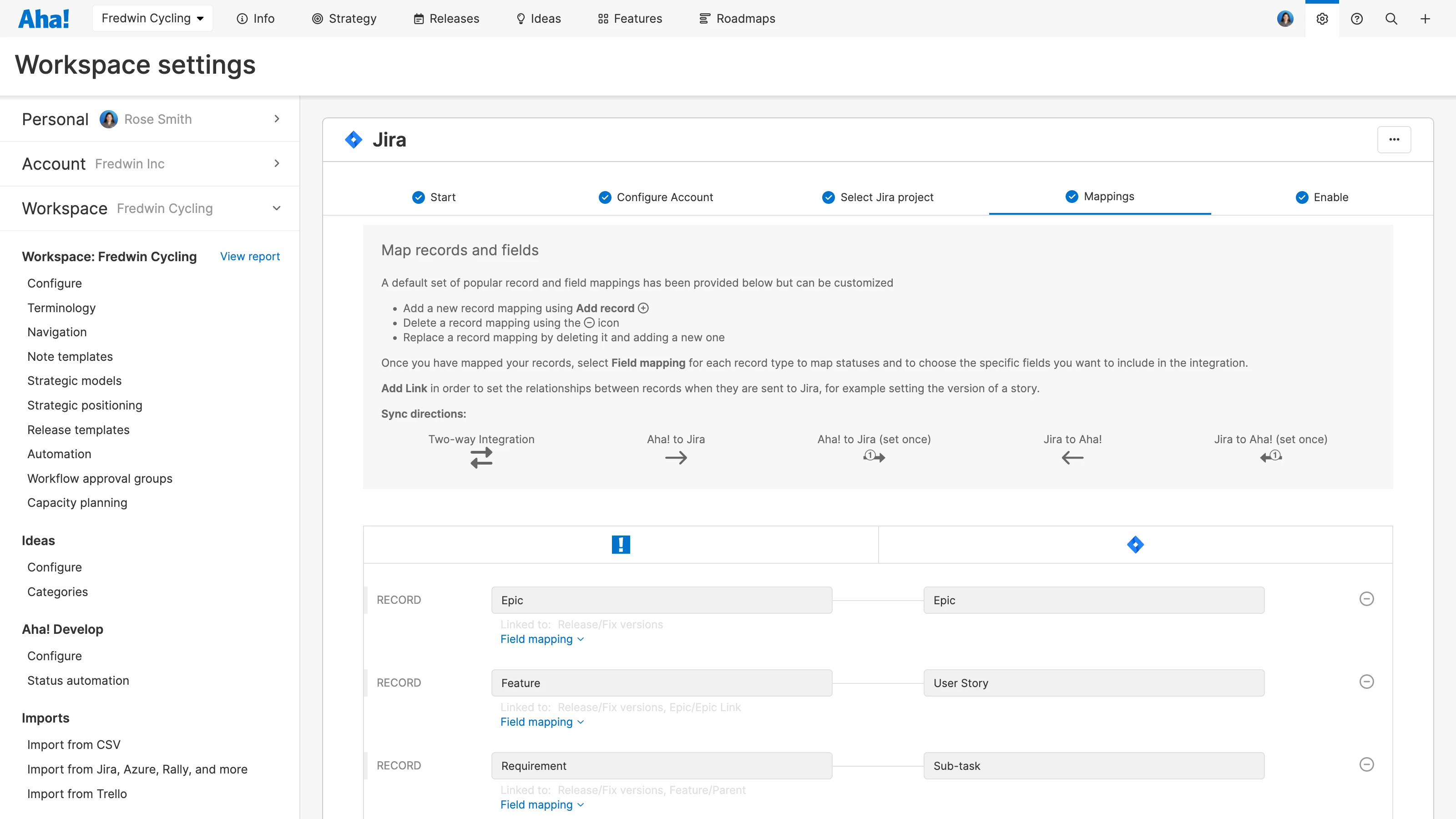
Task: Open the Fredwin Cycling workspace selector
Action: (x=152, y=18)
